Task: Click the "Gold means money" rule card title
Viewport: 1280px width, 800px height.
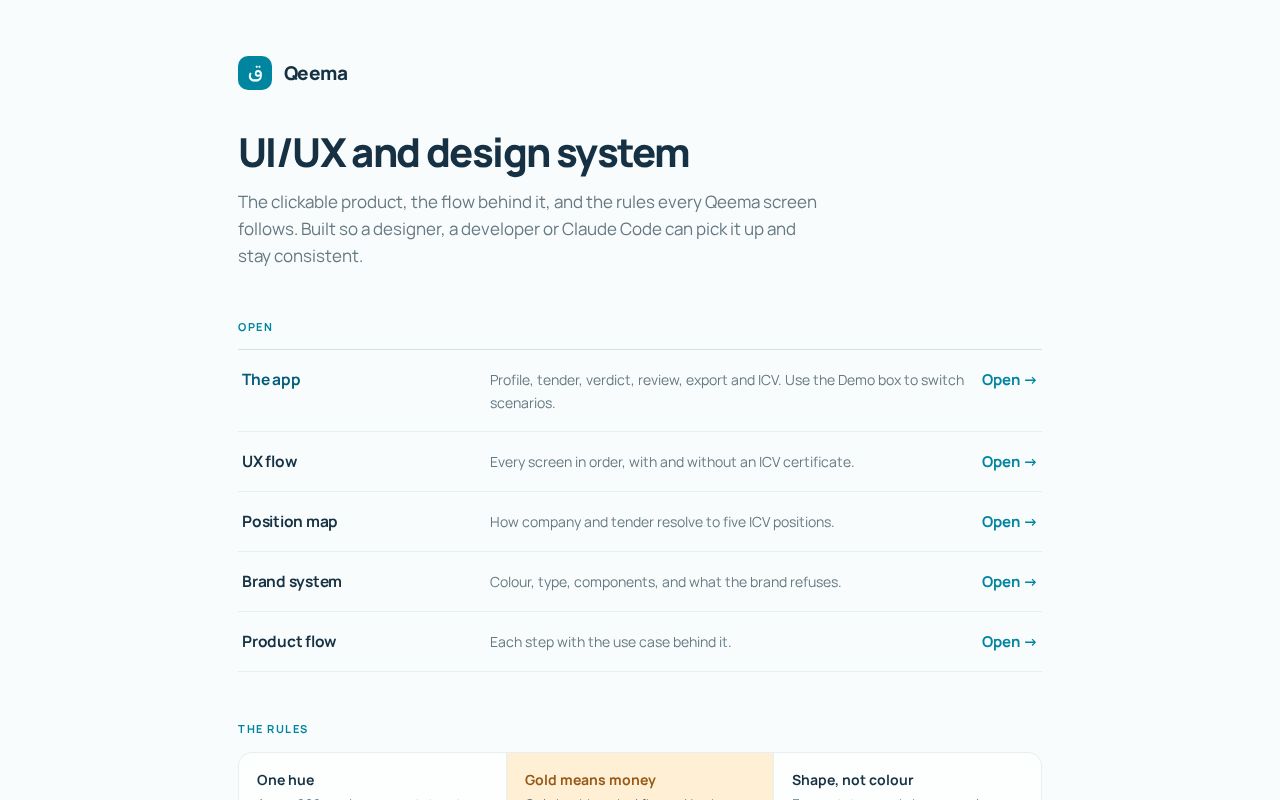Action: click(590, 780)
